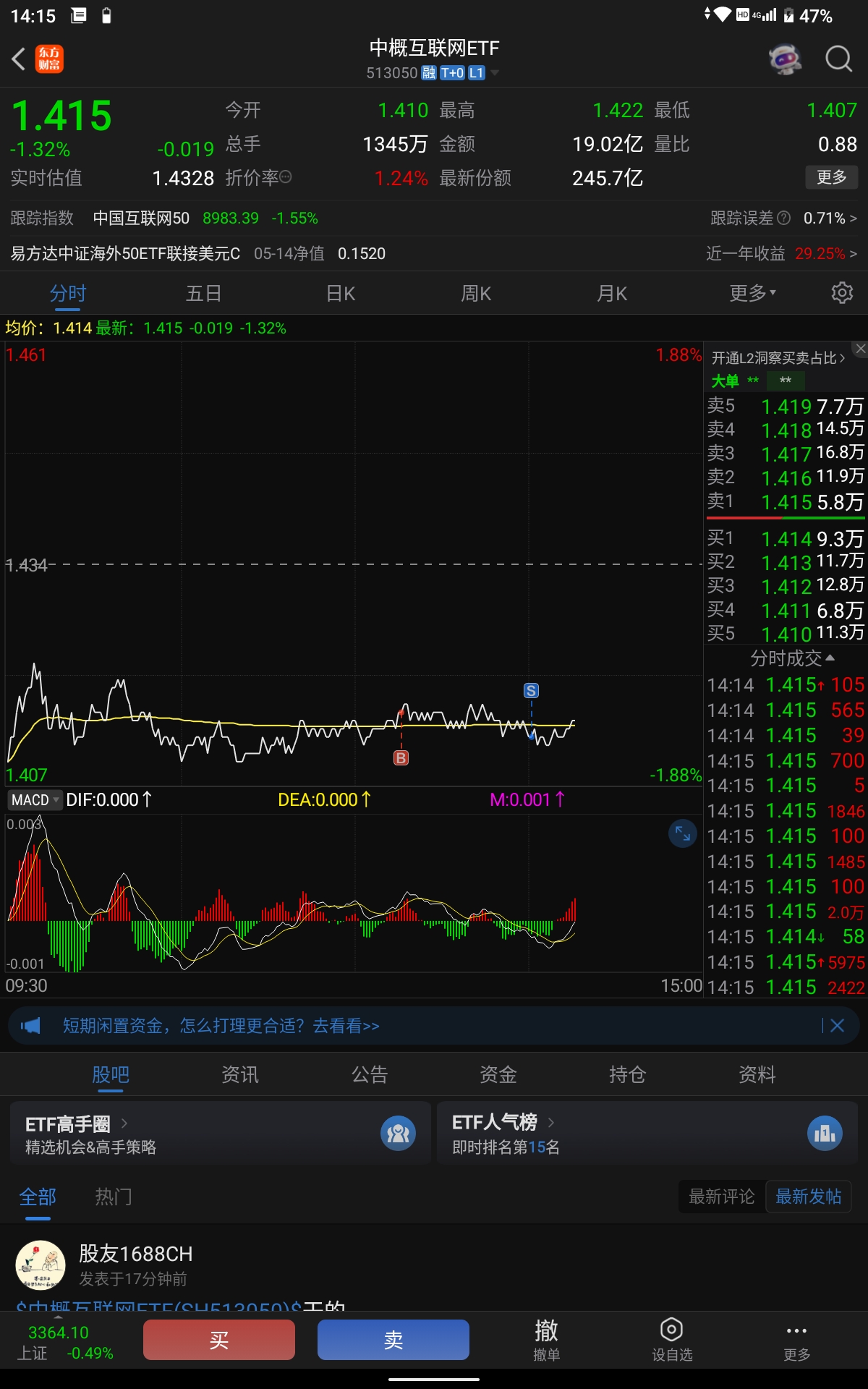
Task: Go back with the left arrow
Action: [x=19, y=59]
